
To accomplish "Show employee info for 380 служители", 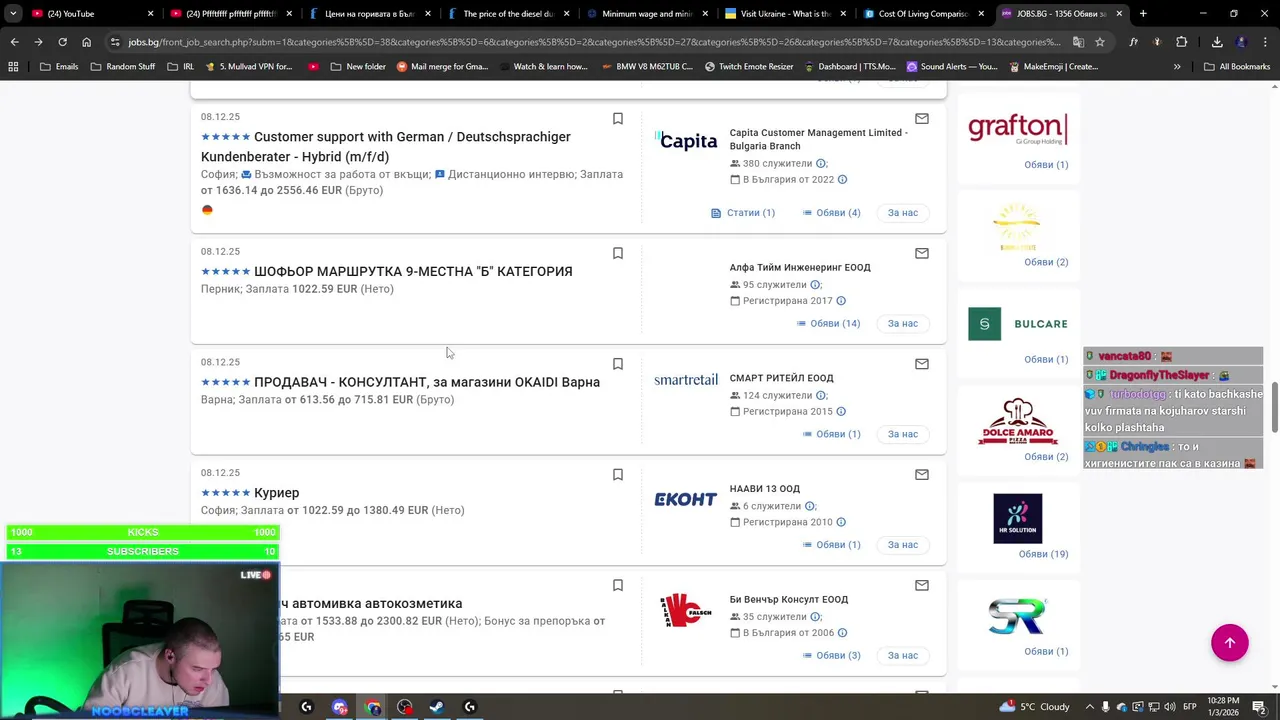I will pos(821,163).
